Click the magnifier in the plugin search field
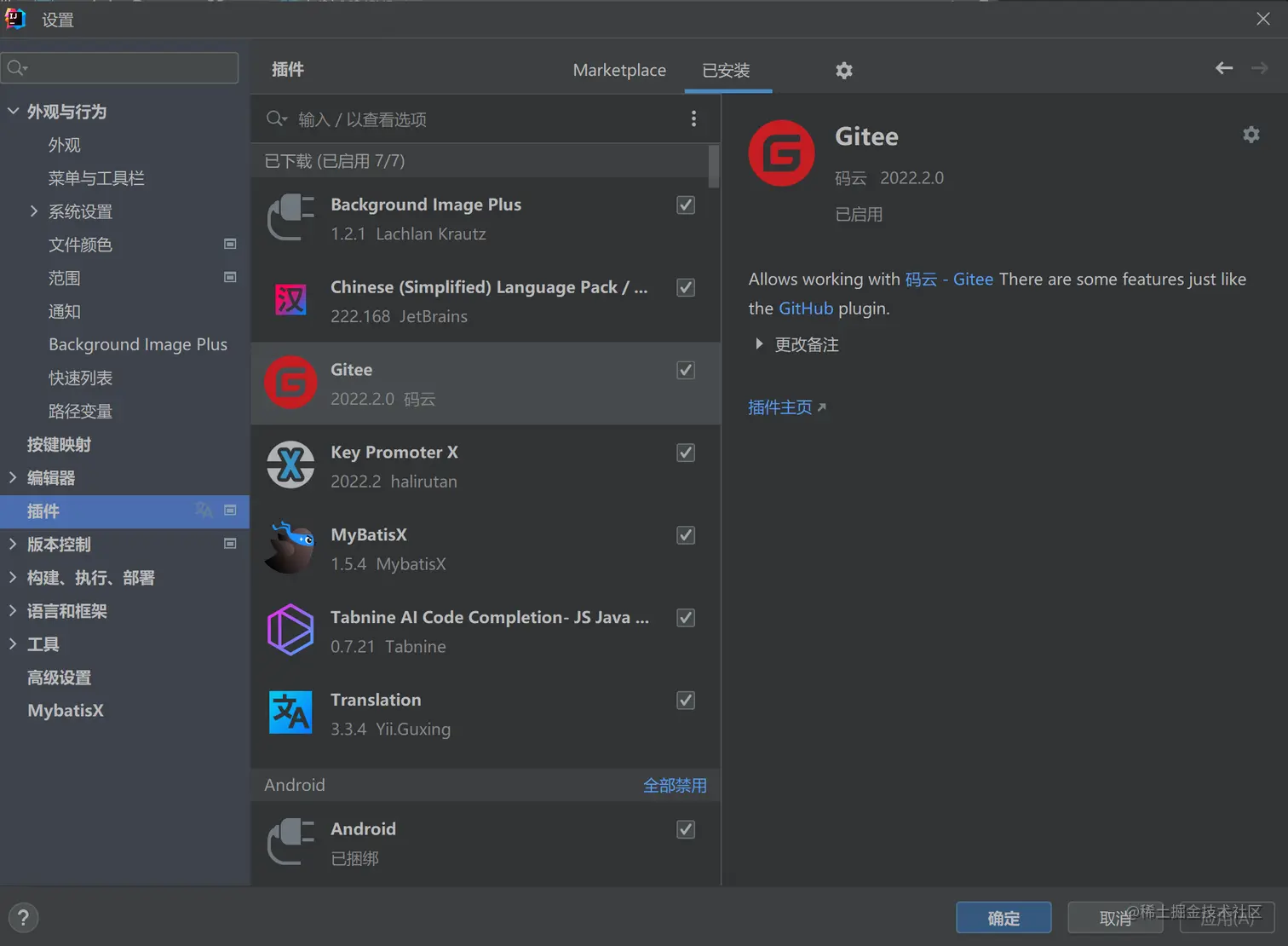The width and height of the screenshot is (1288, 946). (276, 118)
